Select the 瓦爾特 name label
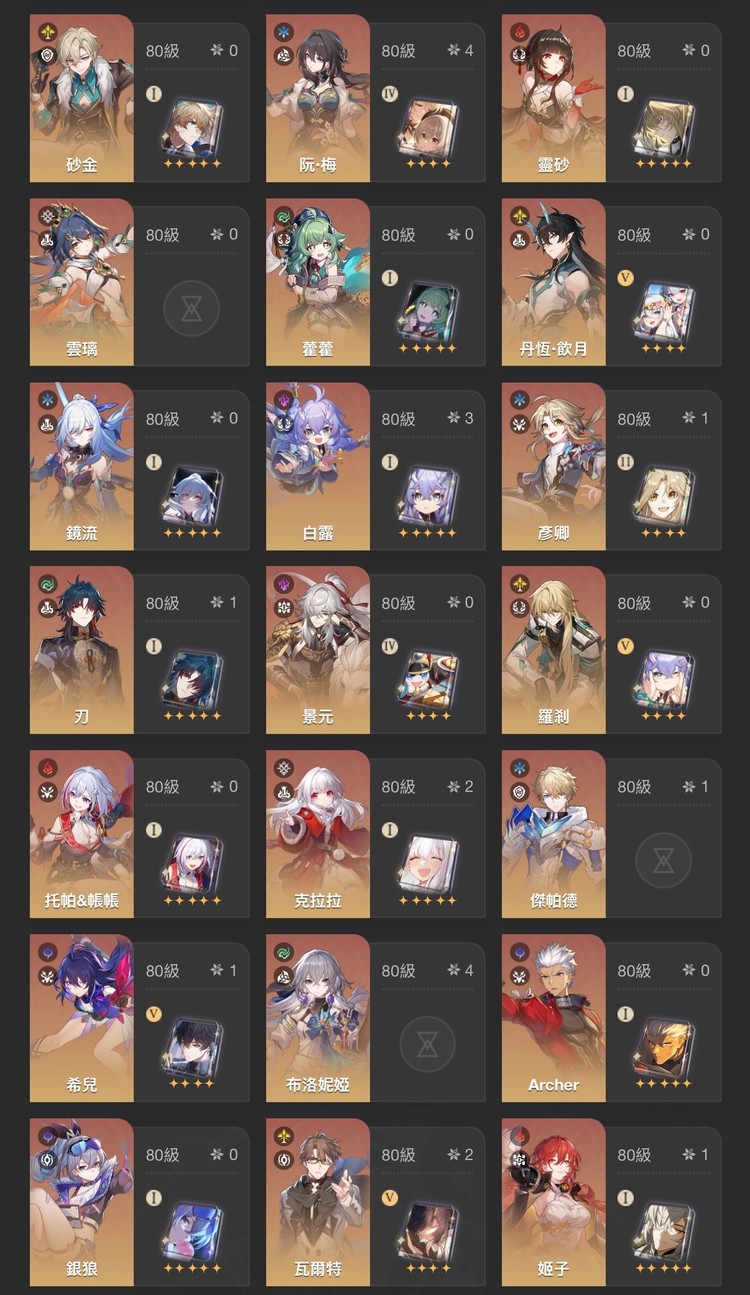Image resolution: width=750 pixels, height=1295 pixels. (317, 1269)
